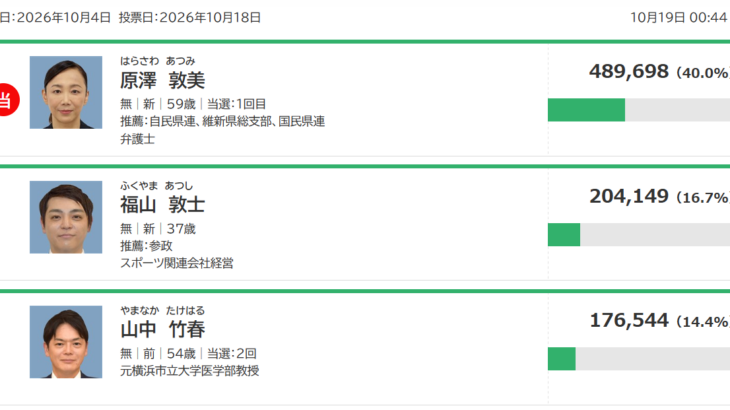Click the red 当 winner badge

pyautogui.click(x=8, y=100)
